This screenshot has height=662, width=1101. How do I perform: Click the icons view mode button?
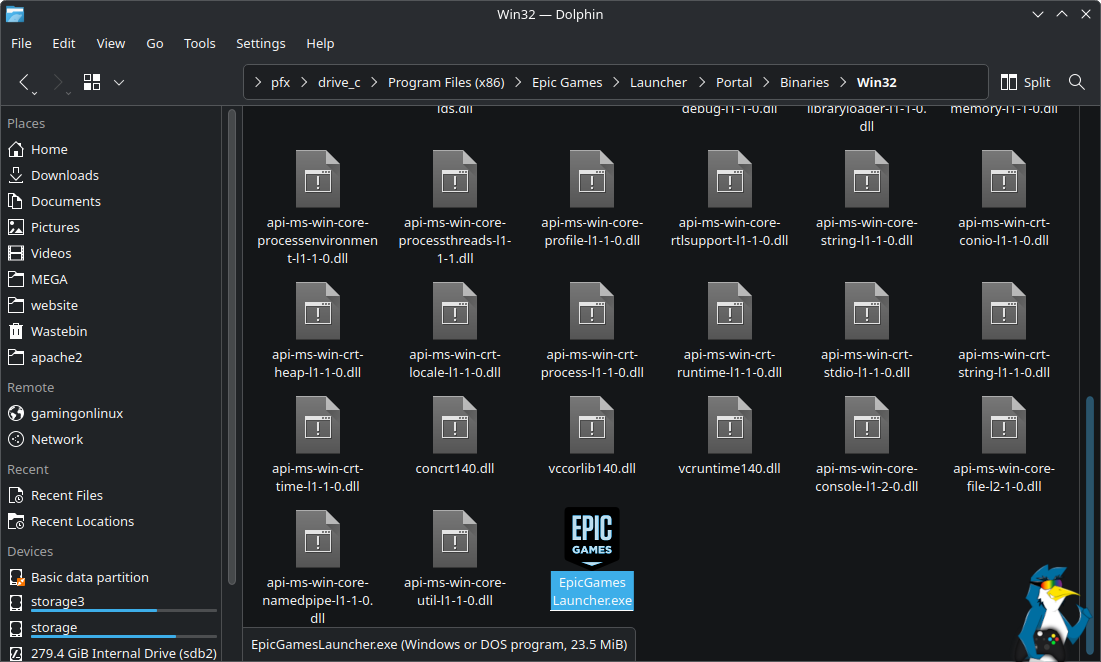tap(93, 82)
